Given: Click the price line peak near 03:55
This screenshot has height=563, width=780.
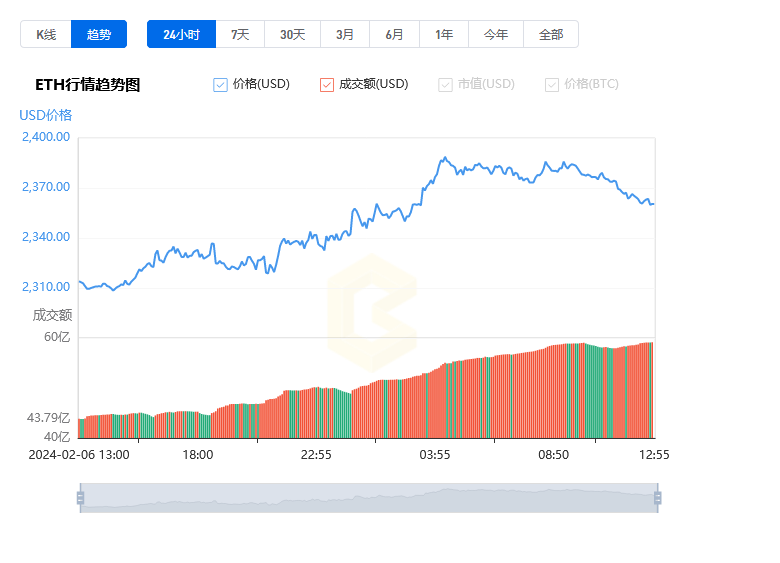Looking at the screenshot, I should [445, 158].
